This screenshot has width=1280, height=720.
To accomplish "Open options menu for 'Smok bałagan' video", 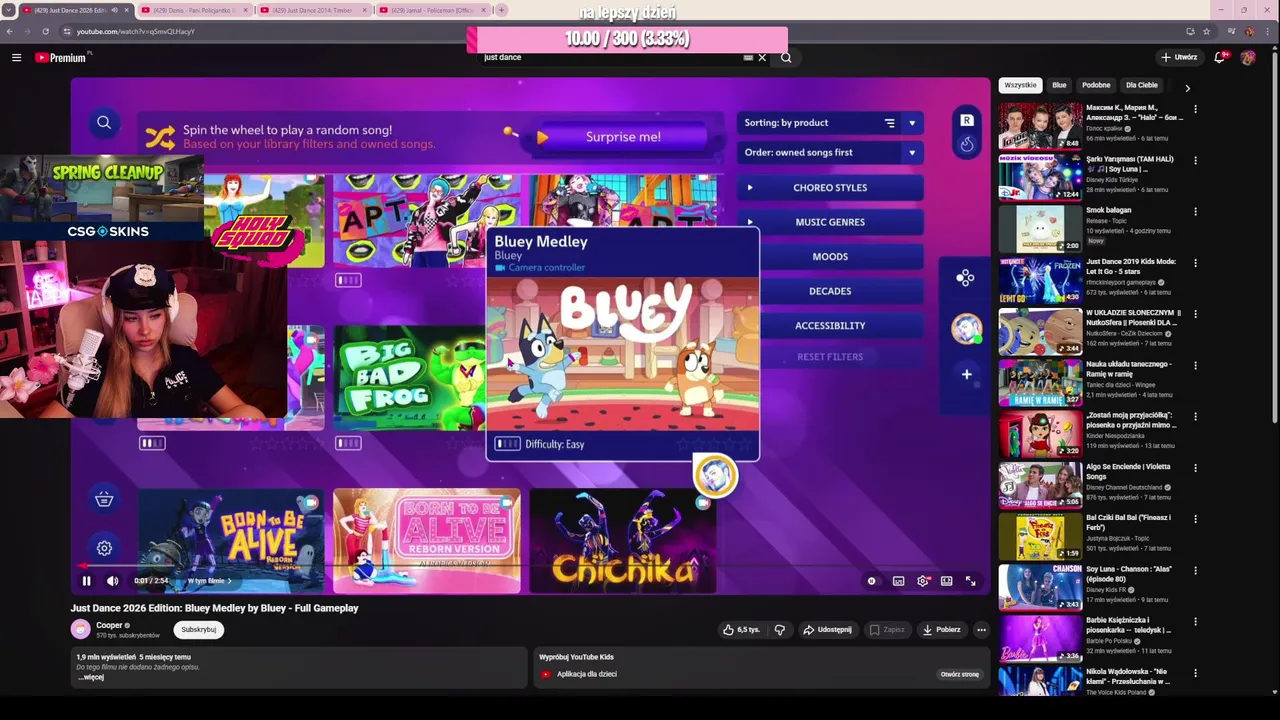I will click(x=1195, y=212).
